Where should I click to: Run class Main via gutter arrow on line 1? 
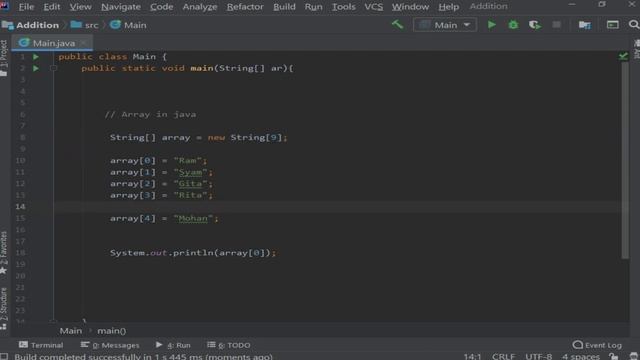[x=36, y=57]
